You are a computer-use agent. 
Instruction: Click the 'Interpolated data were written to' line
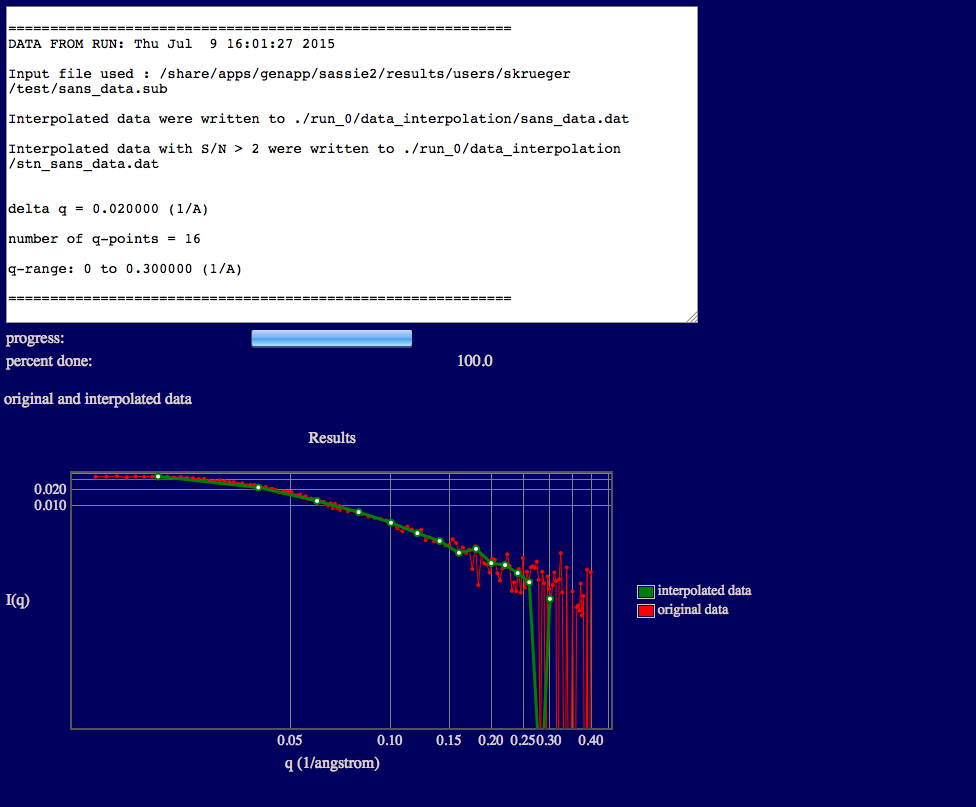pos(318,119)
